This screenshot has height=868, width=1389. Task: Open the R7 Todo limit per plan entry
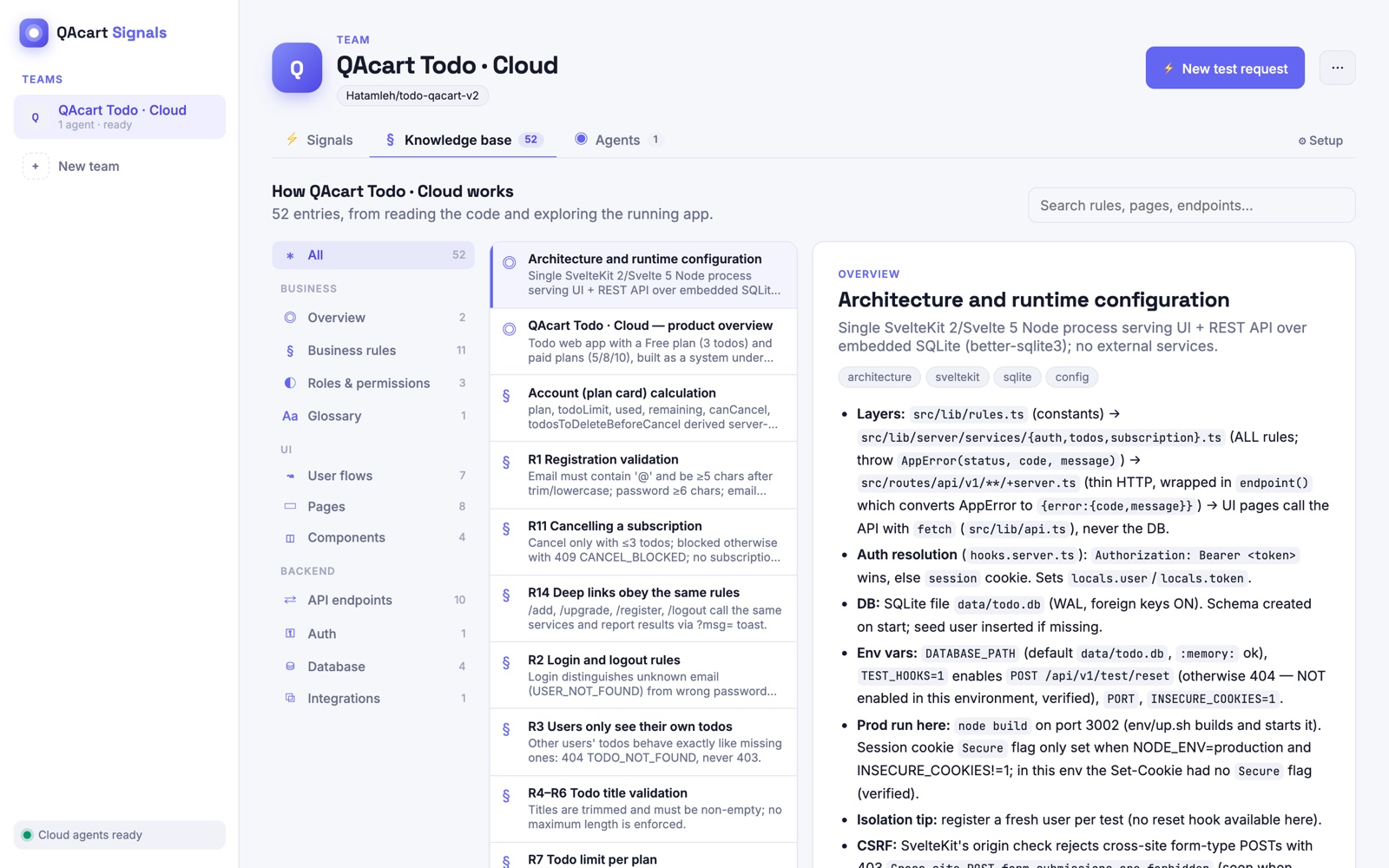(644, 856)
